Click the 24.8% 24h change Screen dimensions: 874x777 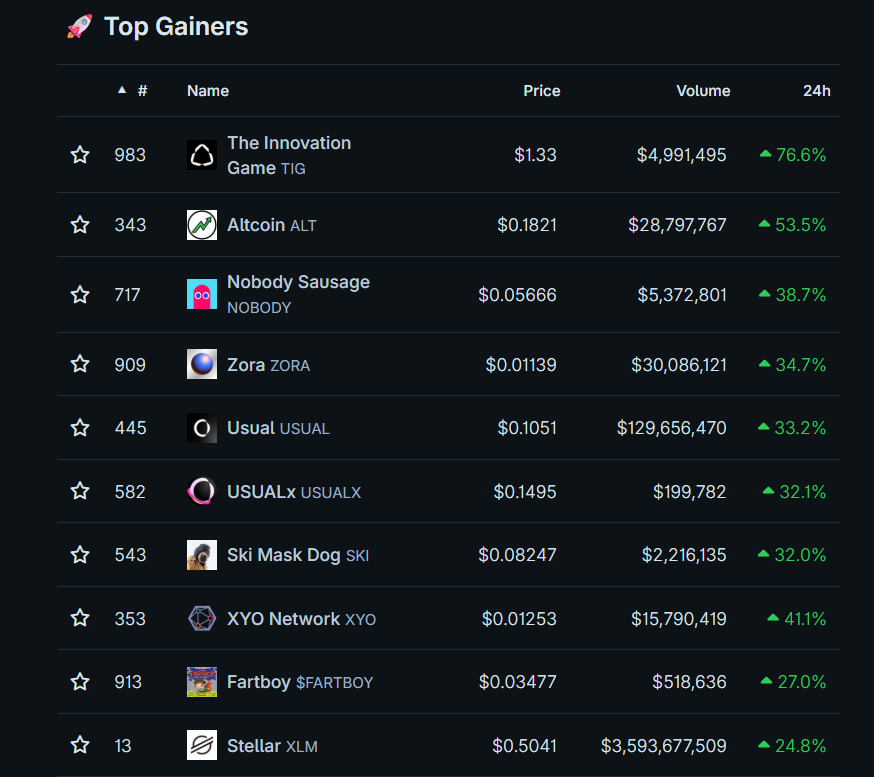point(792,745)
